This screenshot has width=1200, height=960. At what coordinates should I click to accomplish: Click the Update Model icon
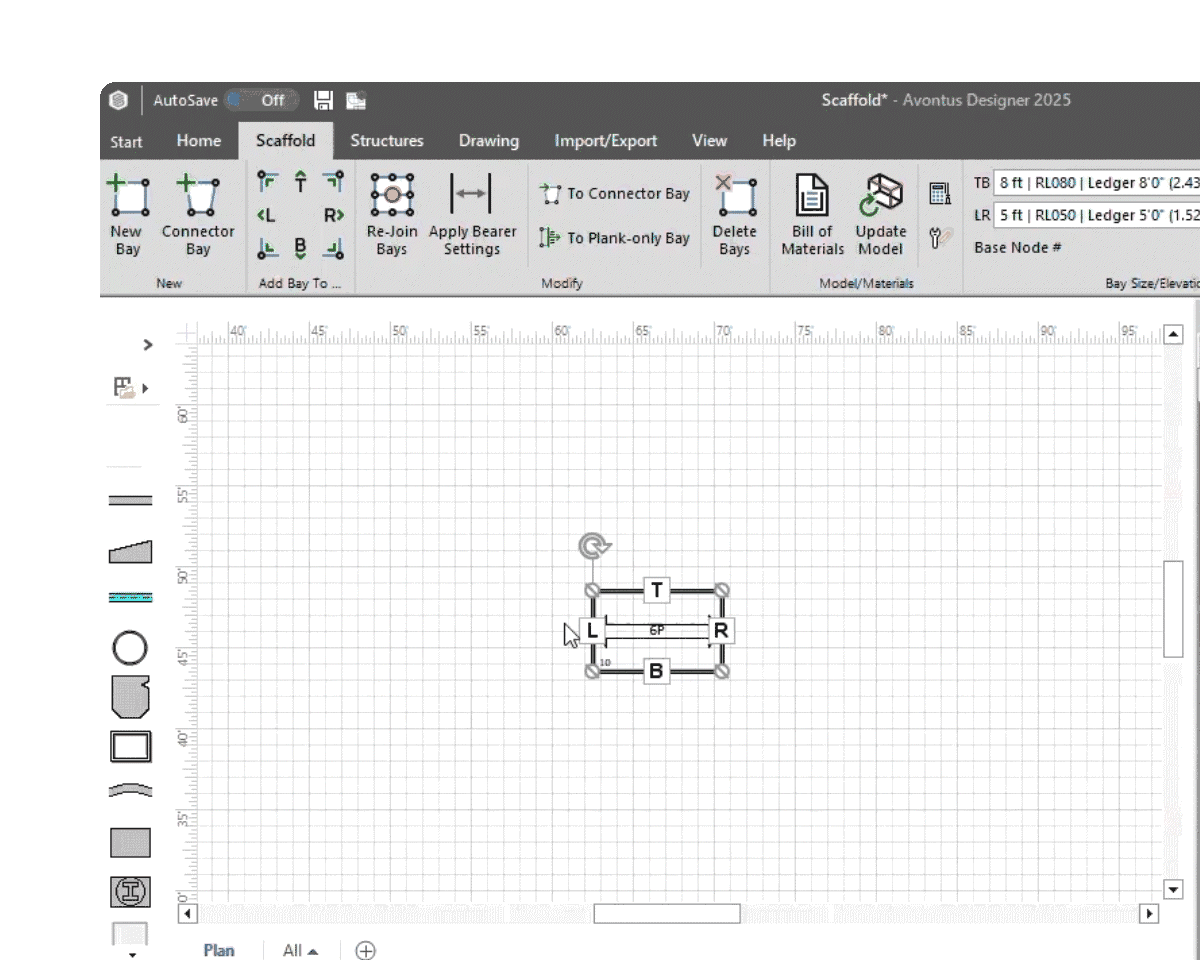[x=880, y=215]
